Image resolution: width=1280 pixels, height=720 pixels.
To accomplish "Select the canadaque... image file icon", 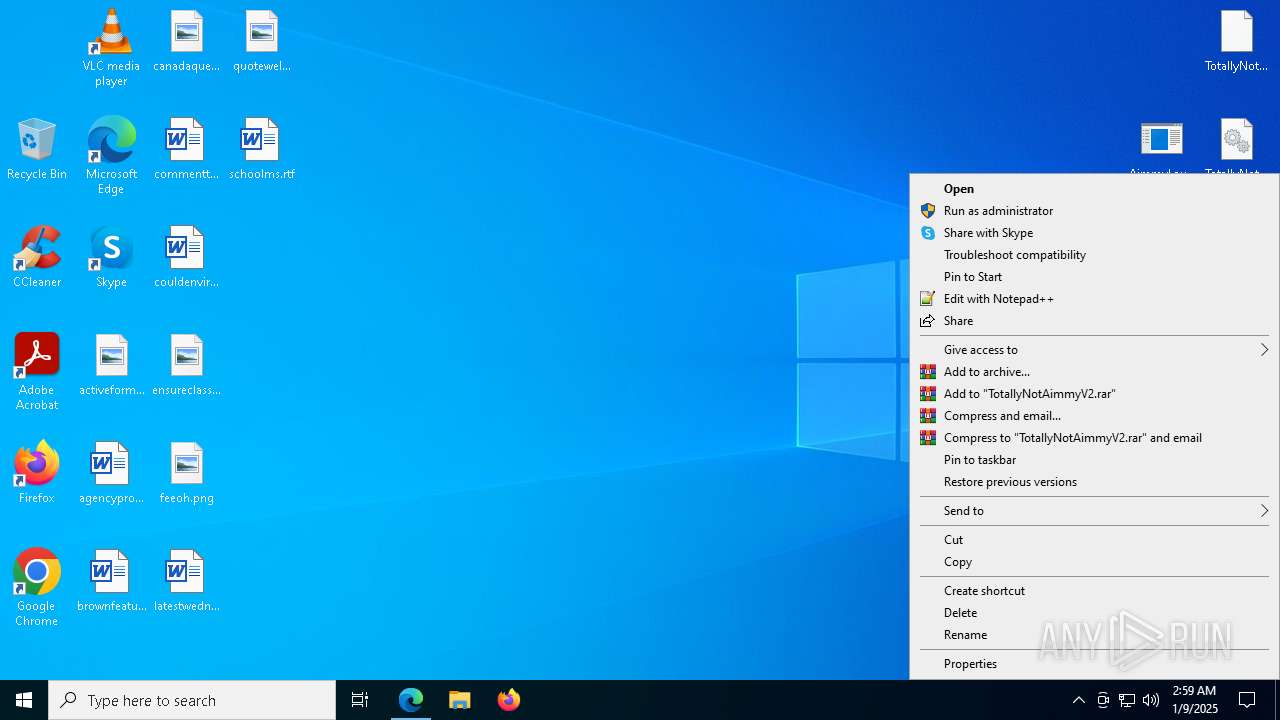I will click(x=186, y=41).
